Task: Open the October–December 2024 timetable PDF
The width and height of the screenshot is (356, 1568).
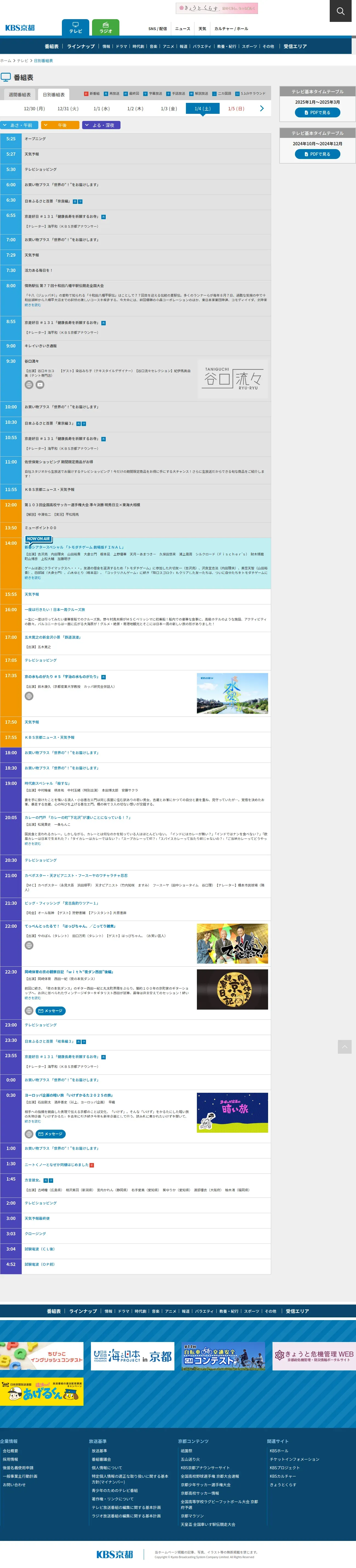Action: 318,154
